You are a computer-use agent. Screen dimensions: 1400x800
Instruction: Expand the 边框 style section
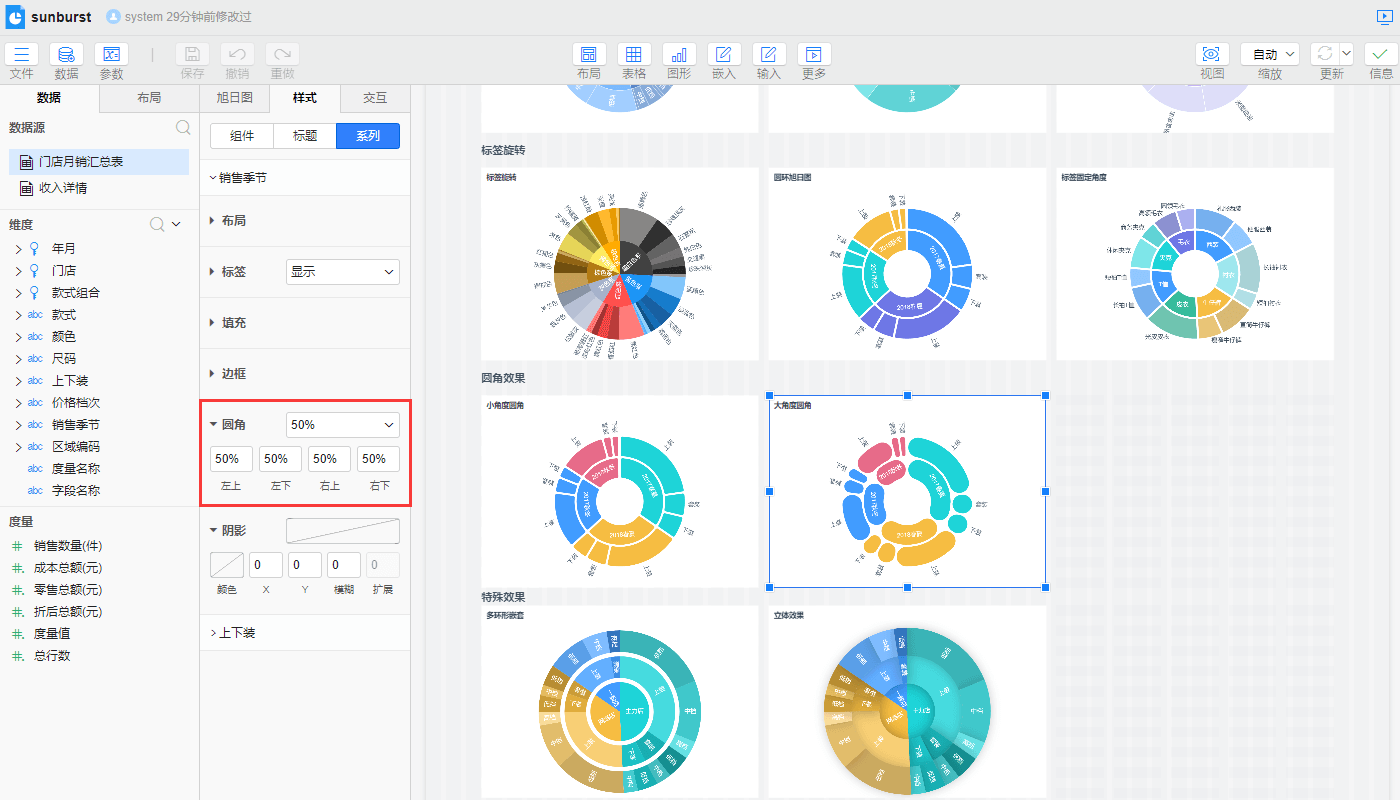pos(213,374)
